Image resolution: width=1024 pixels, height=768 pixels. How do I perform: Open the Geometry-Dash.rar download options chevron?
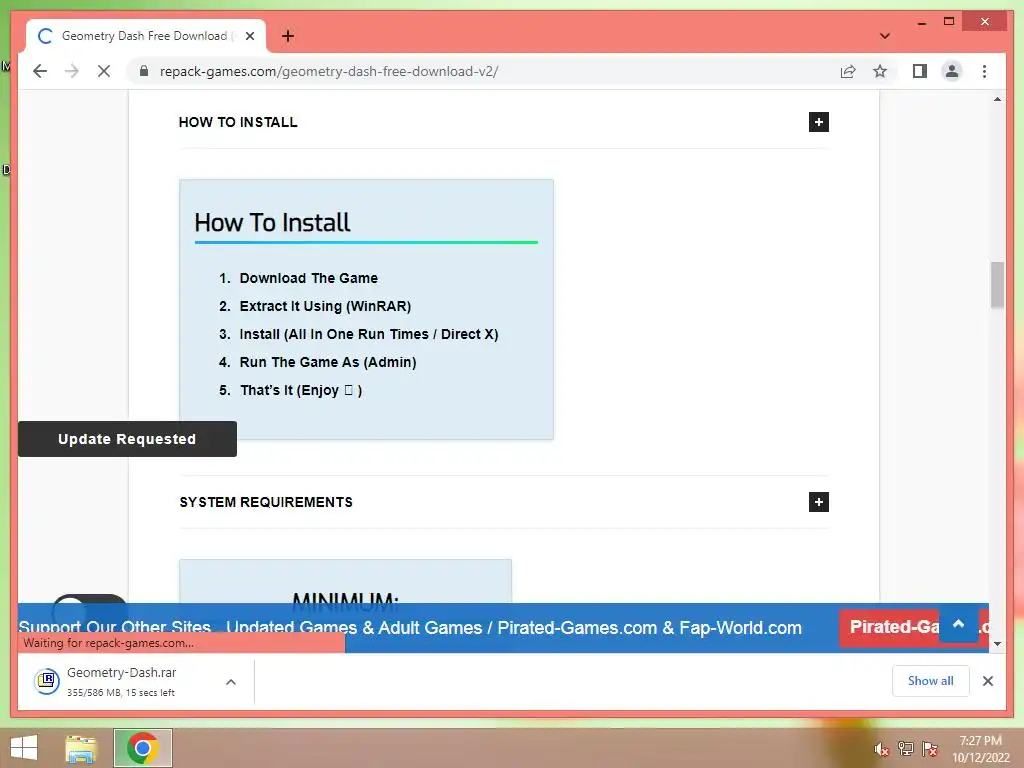pos(231,682)
